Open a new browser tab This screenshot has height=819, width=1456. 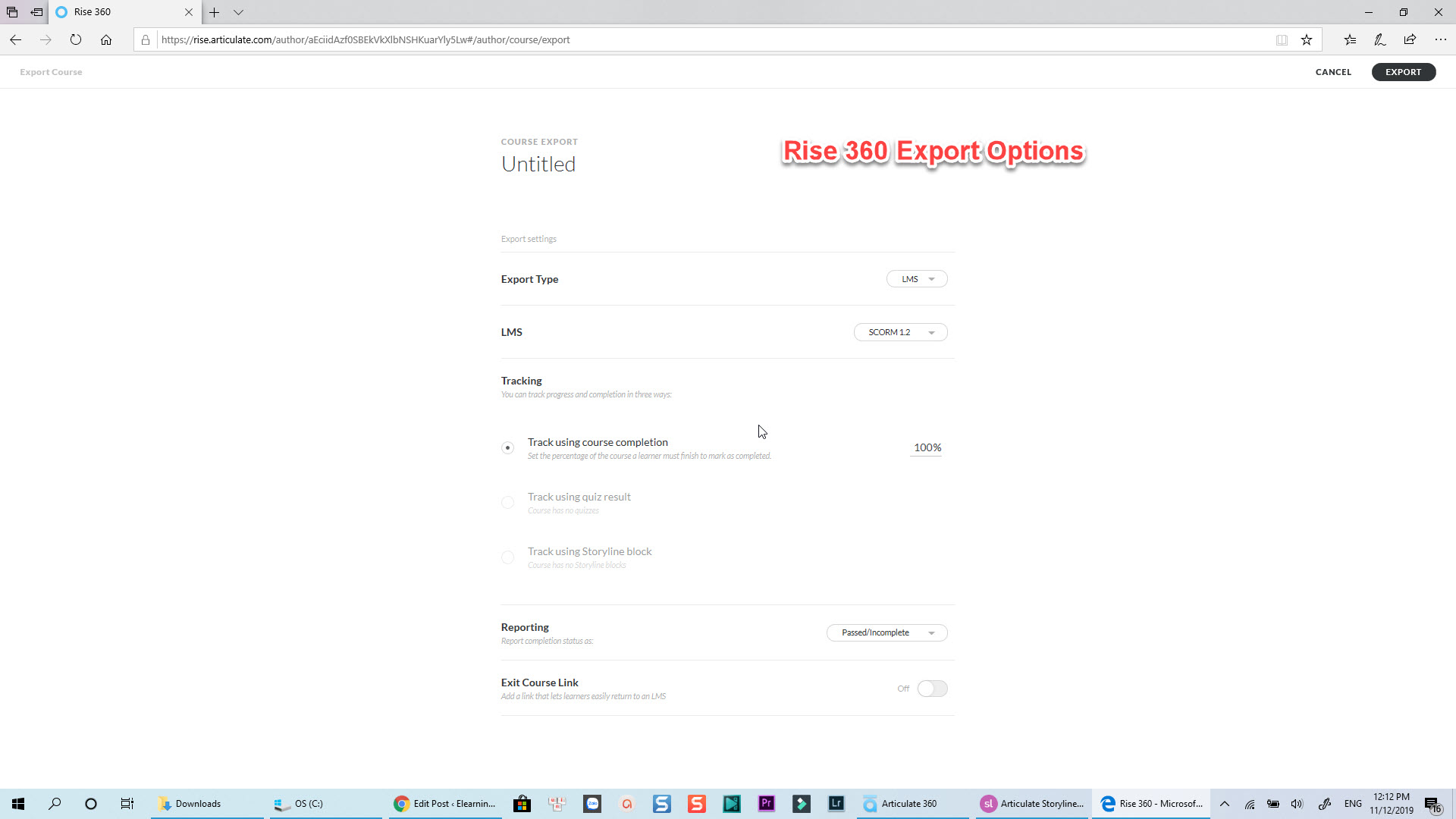pos(215,12)
